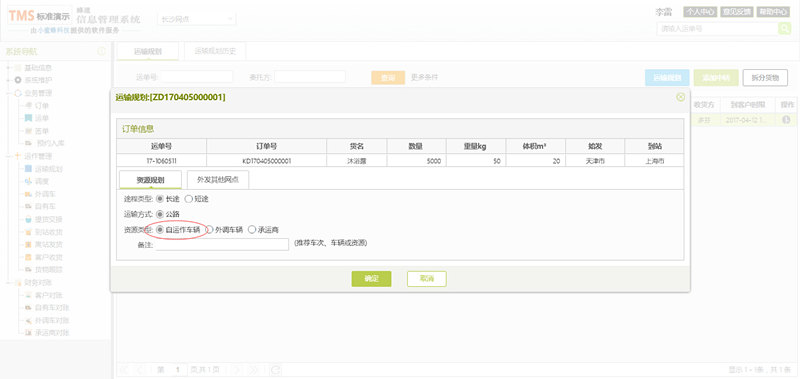This screenshot has height=379, width=800.
Task: Click order number KD170405000001 cell
Action: pyautogui.click(x=266, y=161)
